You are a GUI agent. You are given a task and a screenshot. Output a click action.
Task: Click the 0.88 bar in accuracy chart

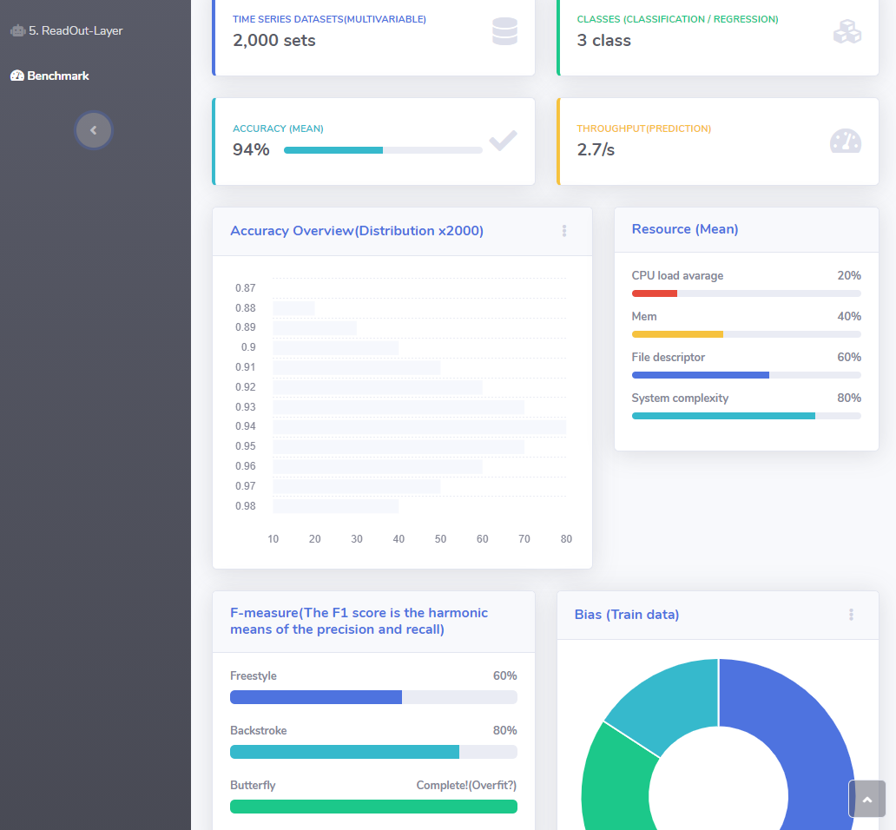294,309
